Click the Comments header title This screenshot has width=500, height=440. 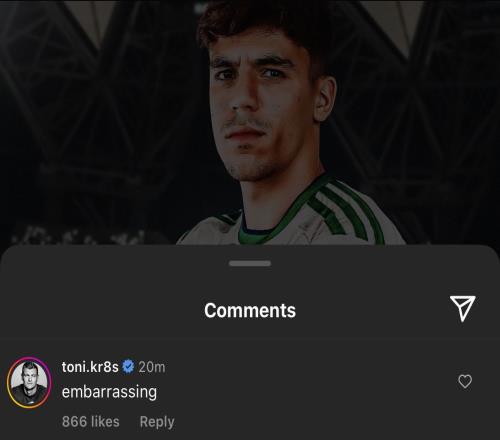(250, 311)
